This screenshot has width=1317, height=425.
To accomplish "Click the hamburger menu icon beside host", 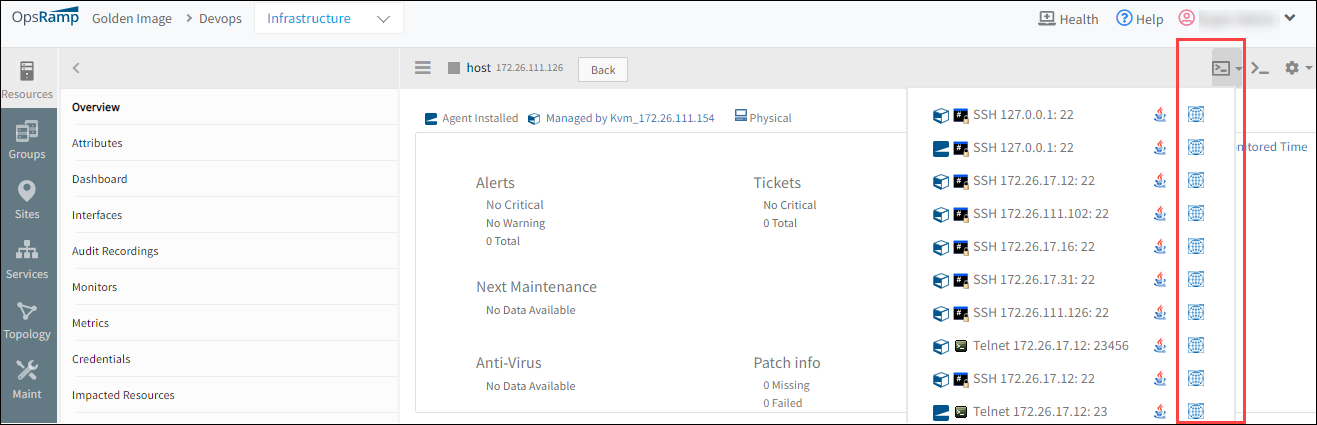I will tap(423, 68).
